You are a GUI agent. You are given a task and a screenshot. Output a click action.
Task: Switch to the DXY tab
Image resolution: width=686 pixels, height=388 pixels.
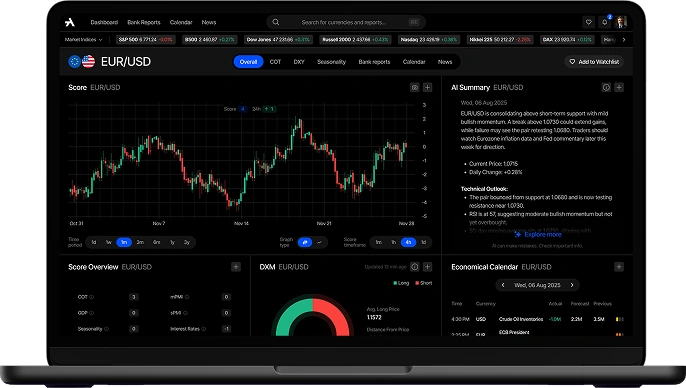pyautogui.click(x=299, y=62)
